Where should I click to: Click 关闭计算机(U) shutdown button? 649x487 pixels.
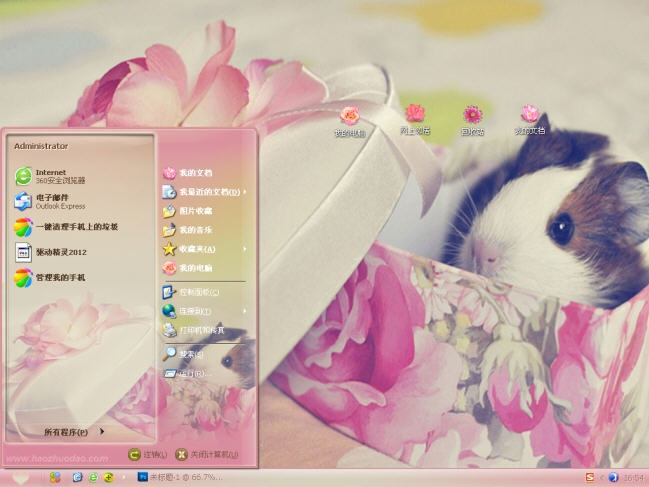[208, 454]
